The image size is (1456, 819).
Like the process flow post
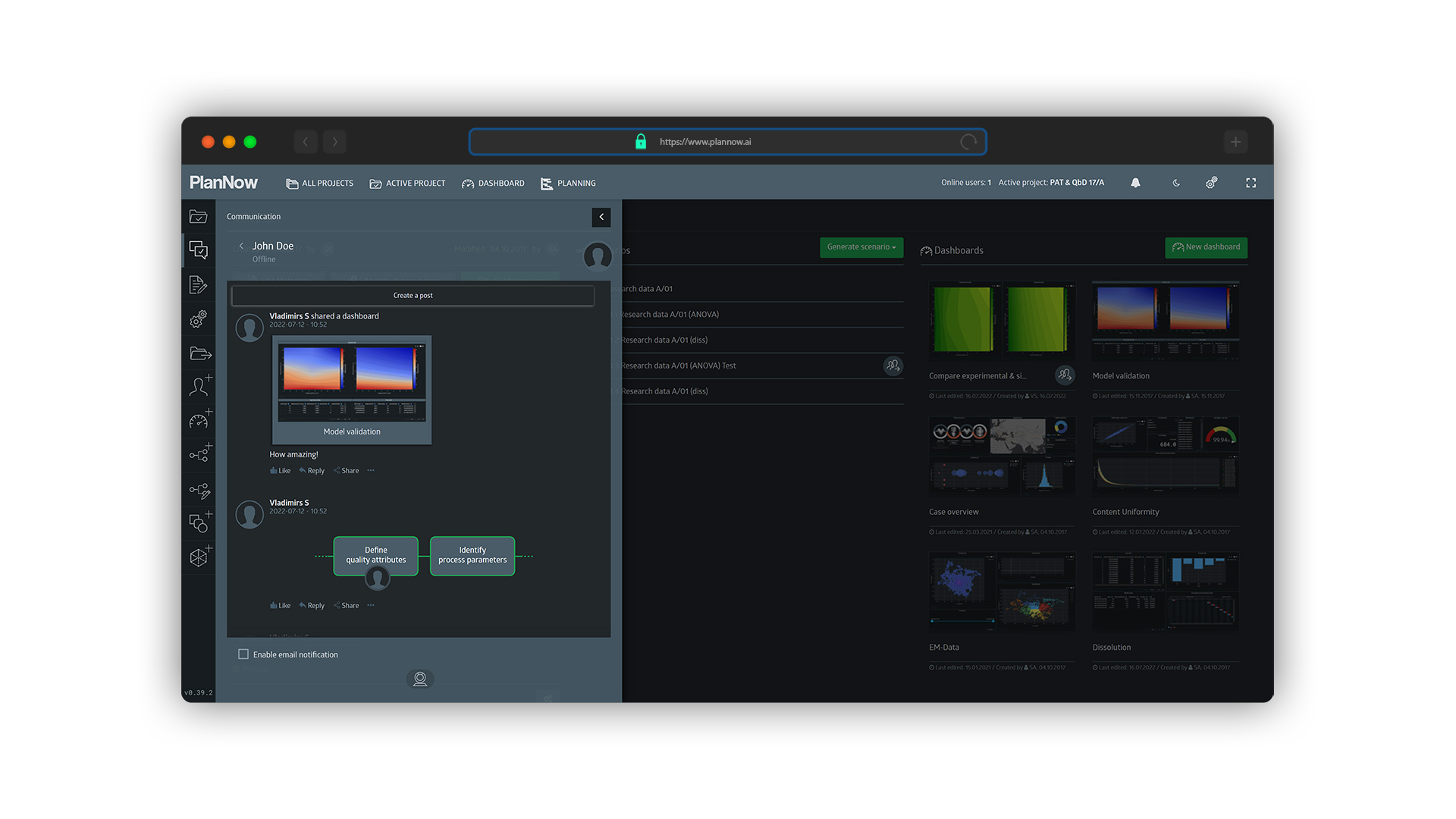click(281, 606)
